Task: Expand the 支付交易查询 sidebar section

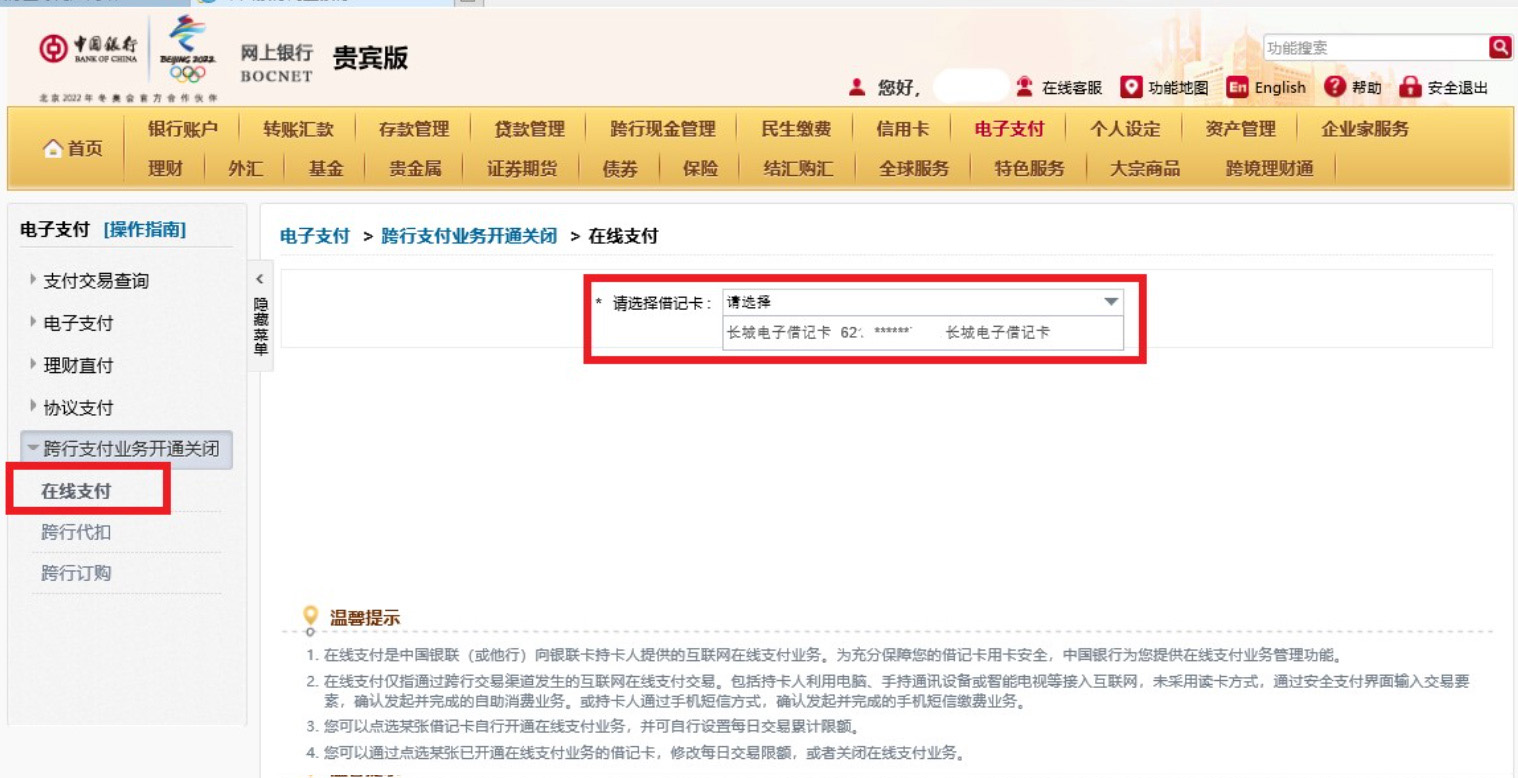Action: pyautogui.click(x=95, y=281)
